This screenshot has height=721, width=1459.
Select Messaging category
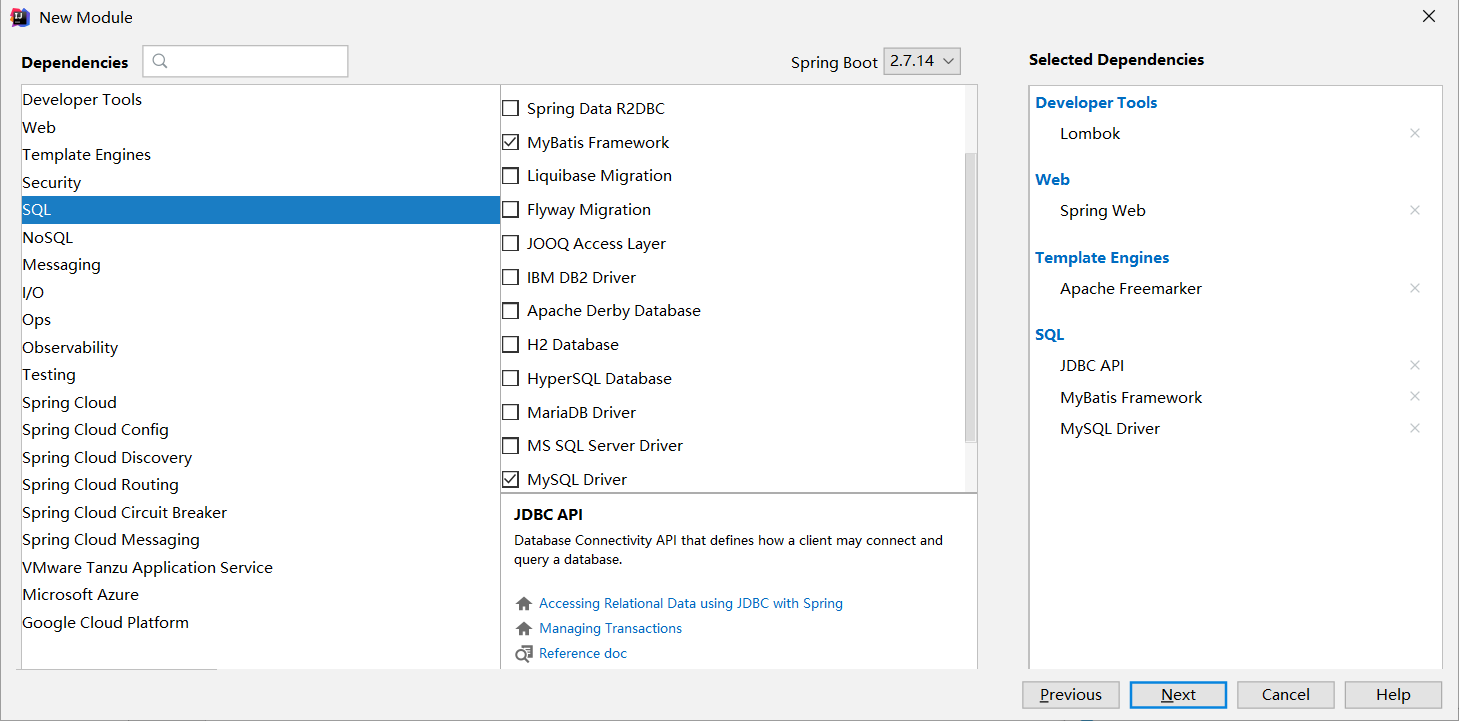(260, 265)
